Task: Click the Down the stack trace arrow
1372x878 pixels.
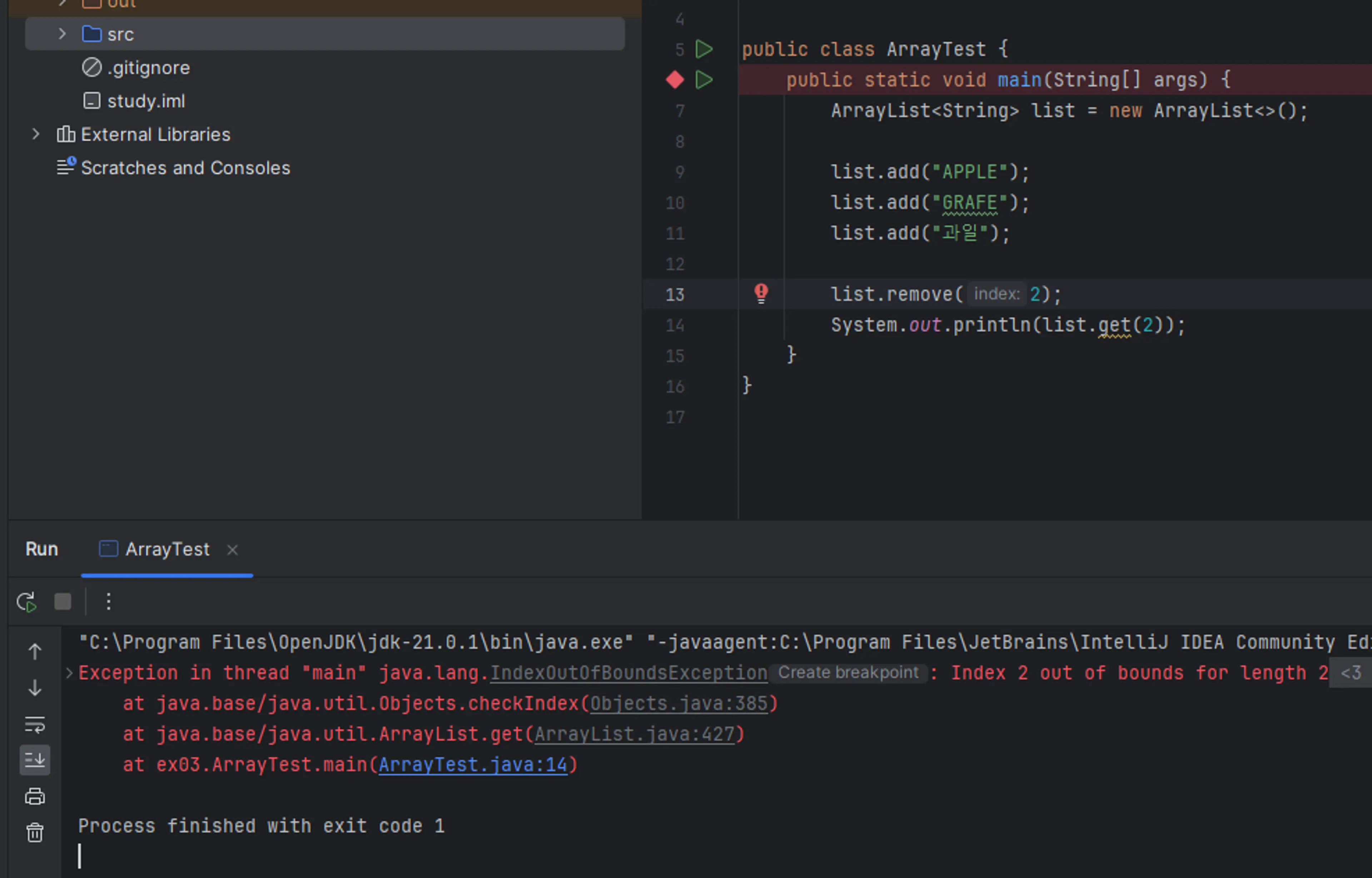Action: coord(35,688)
